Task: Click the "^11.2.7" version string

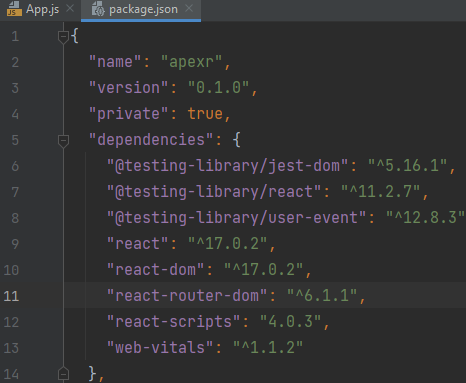Action: pos(380,192)
